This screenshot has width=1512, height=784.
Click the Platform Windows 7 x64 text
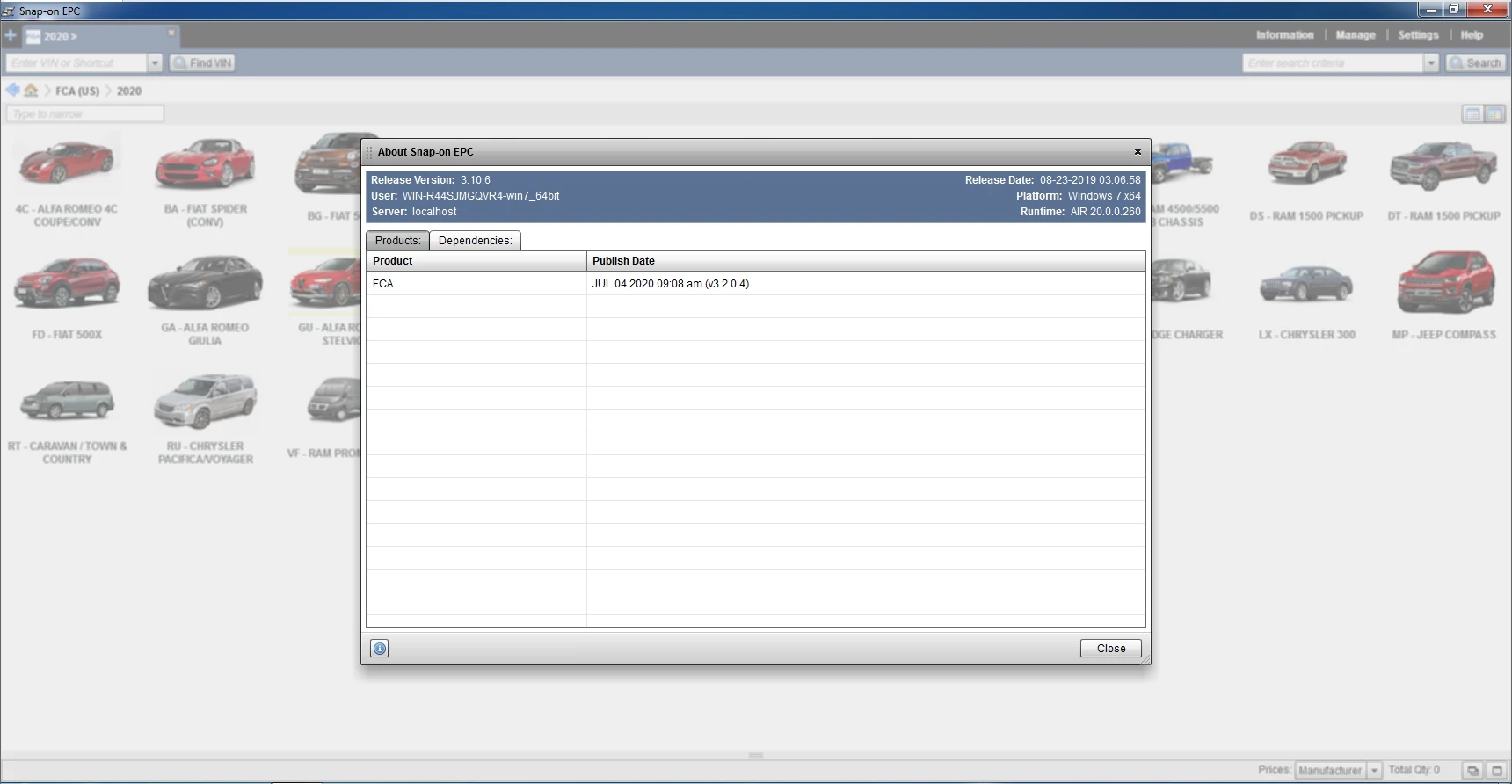(x=1079, y=196)
